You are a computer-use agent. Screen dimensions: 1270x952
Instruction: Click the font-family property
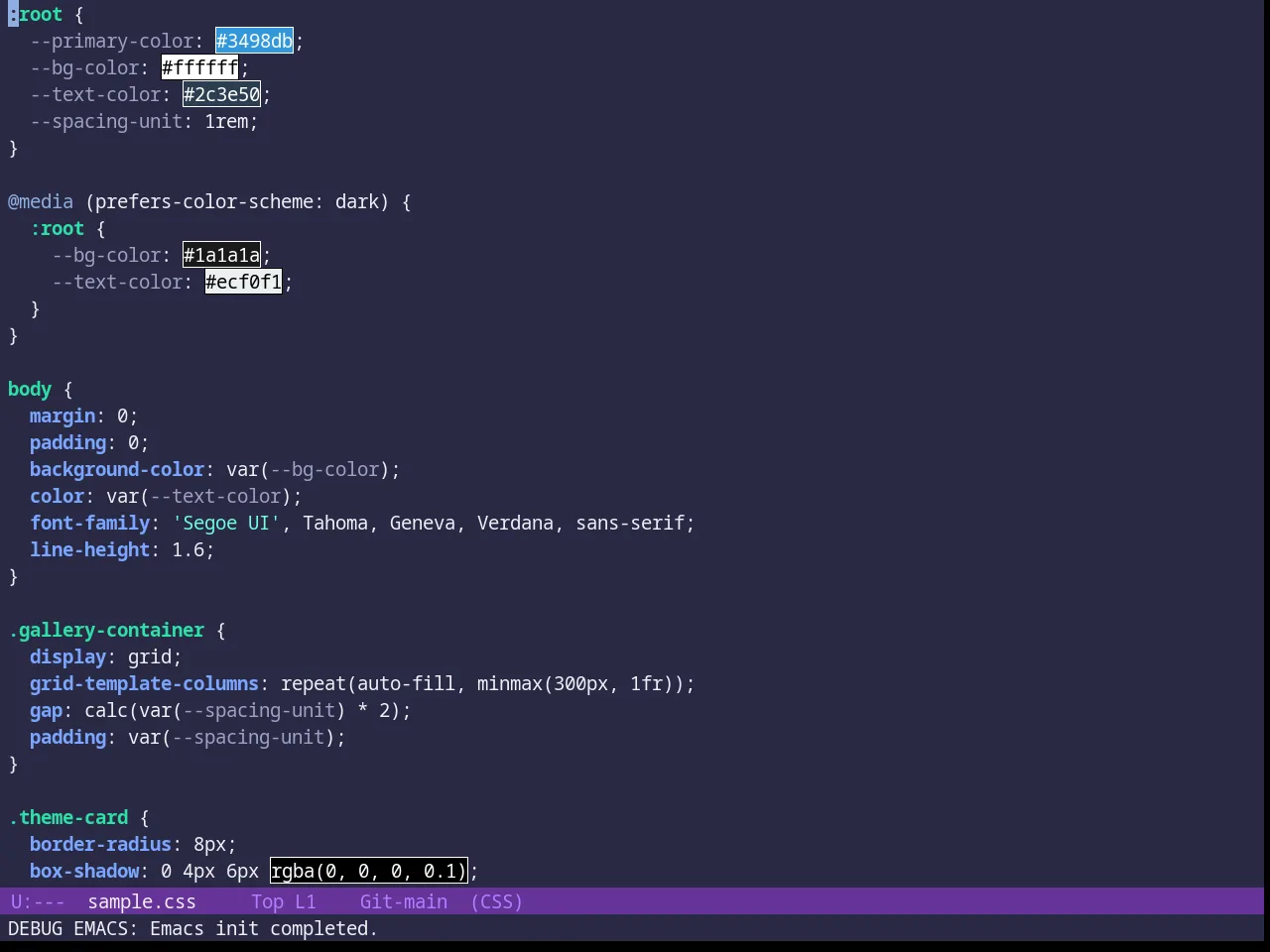[90, 523]
